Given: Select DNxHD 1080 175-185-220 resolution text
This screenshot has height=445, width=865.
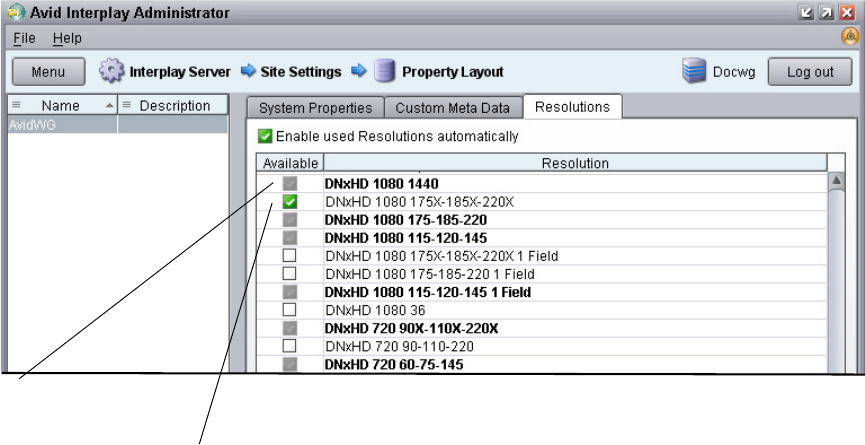Looking at the screenshot, I should (406, 220).
